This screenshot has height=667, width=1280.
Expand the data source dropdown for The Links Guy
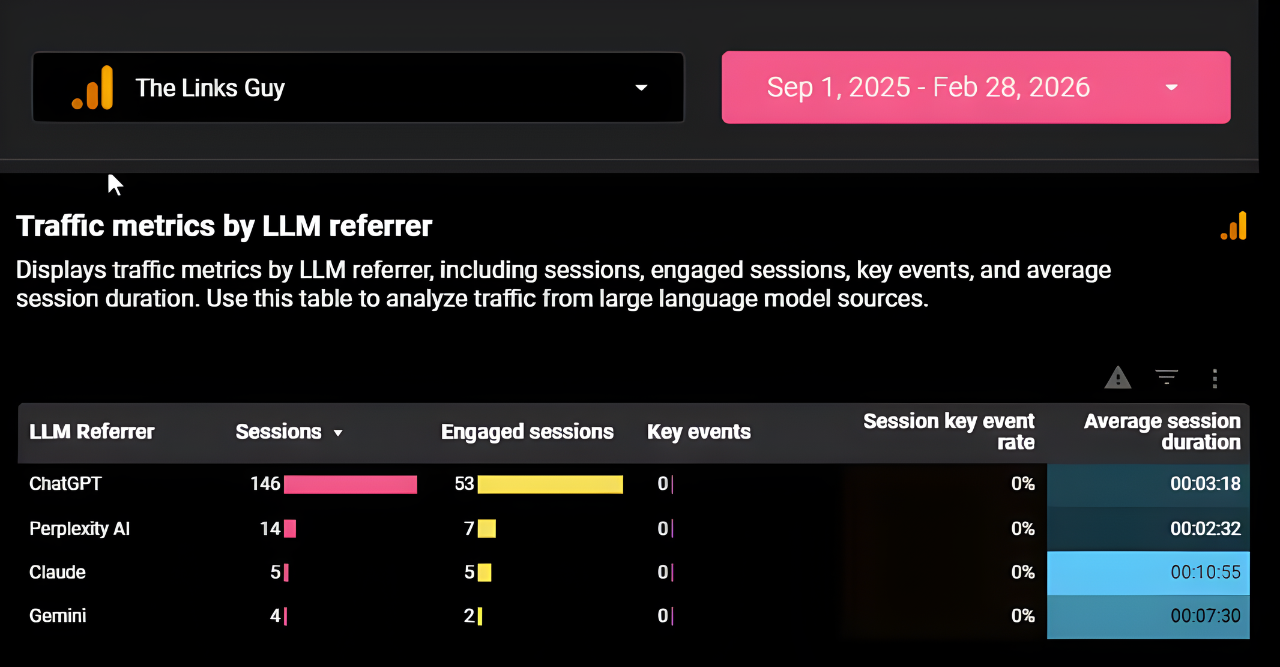(x=640, y=88)
